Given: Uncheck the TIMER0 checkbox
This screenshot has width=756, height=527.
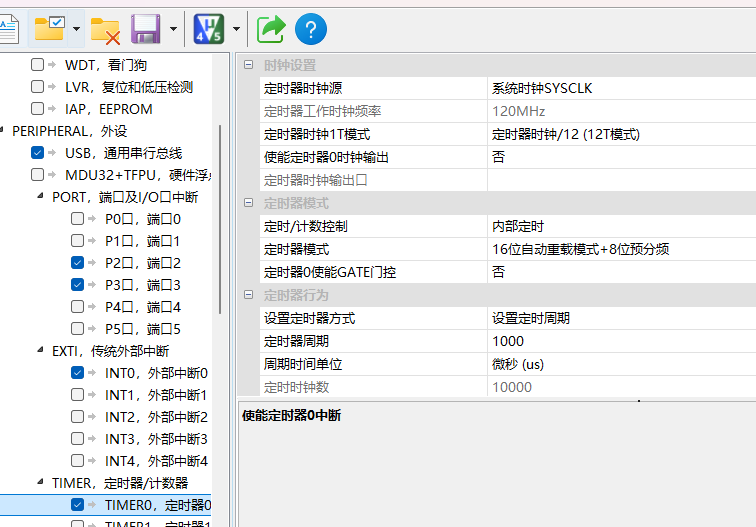Looking at the screenshot, I should pos(77,505).
